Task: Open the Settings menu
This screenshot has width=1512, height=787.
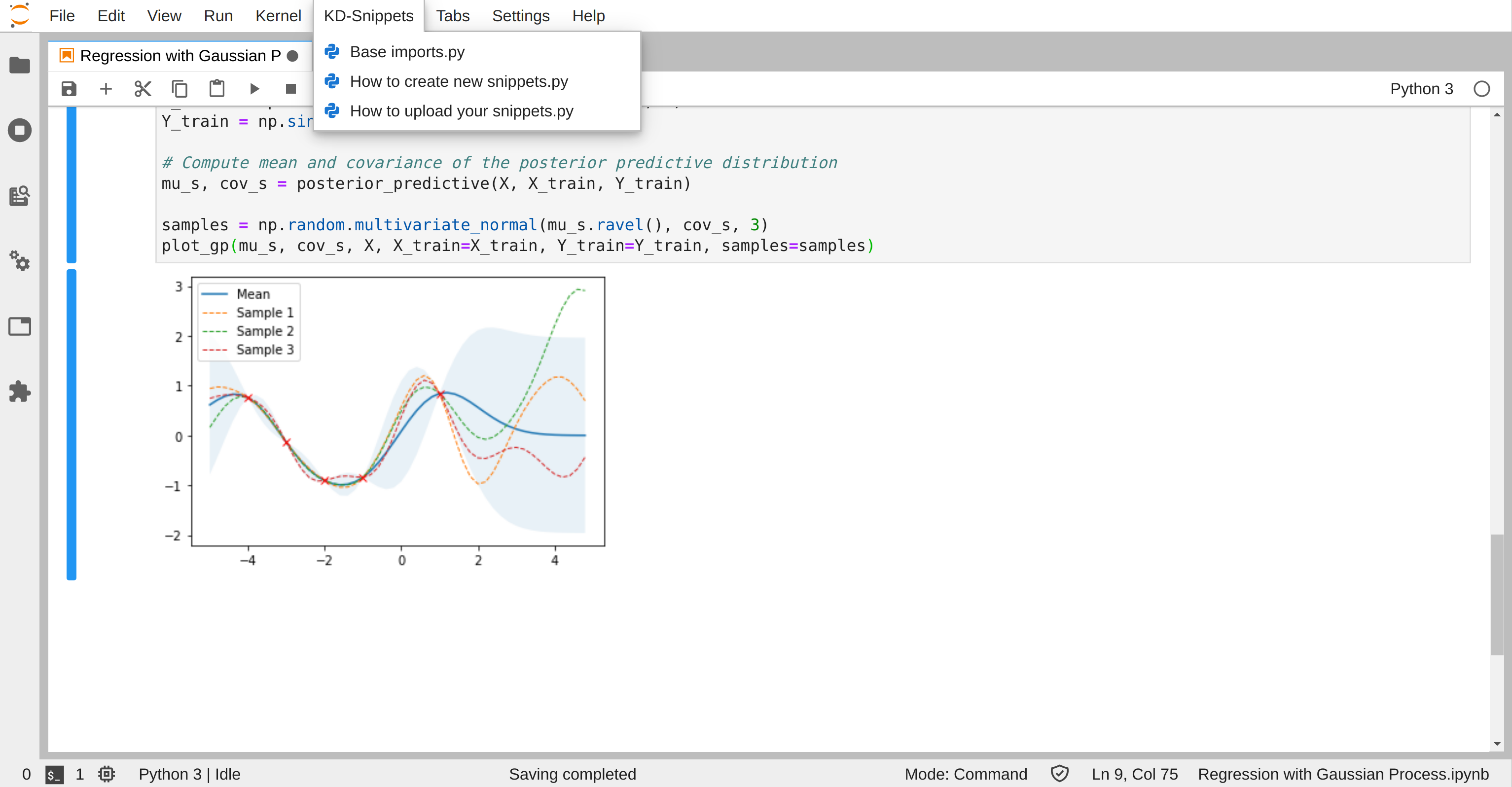Action: click(x=521, y=16)
